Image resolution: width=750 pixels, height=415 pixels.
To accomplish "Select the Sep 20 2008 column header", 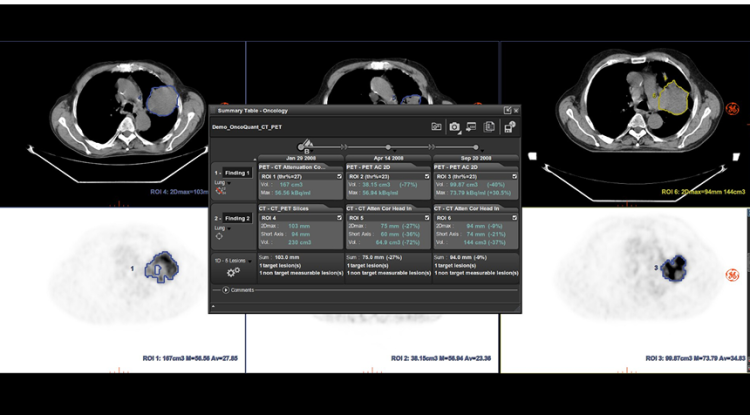I will (475, 158).
